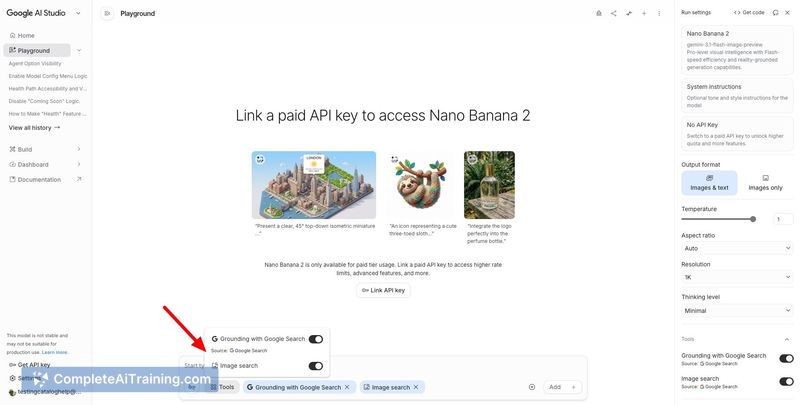Click the Documentation book icon in sidebar
Viewport: 800px width, 405px height.
click(x=12, y=180)
